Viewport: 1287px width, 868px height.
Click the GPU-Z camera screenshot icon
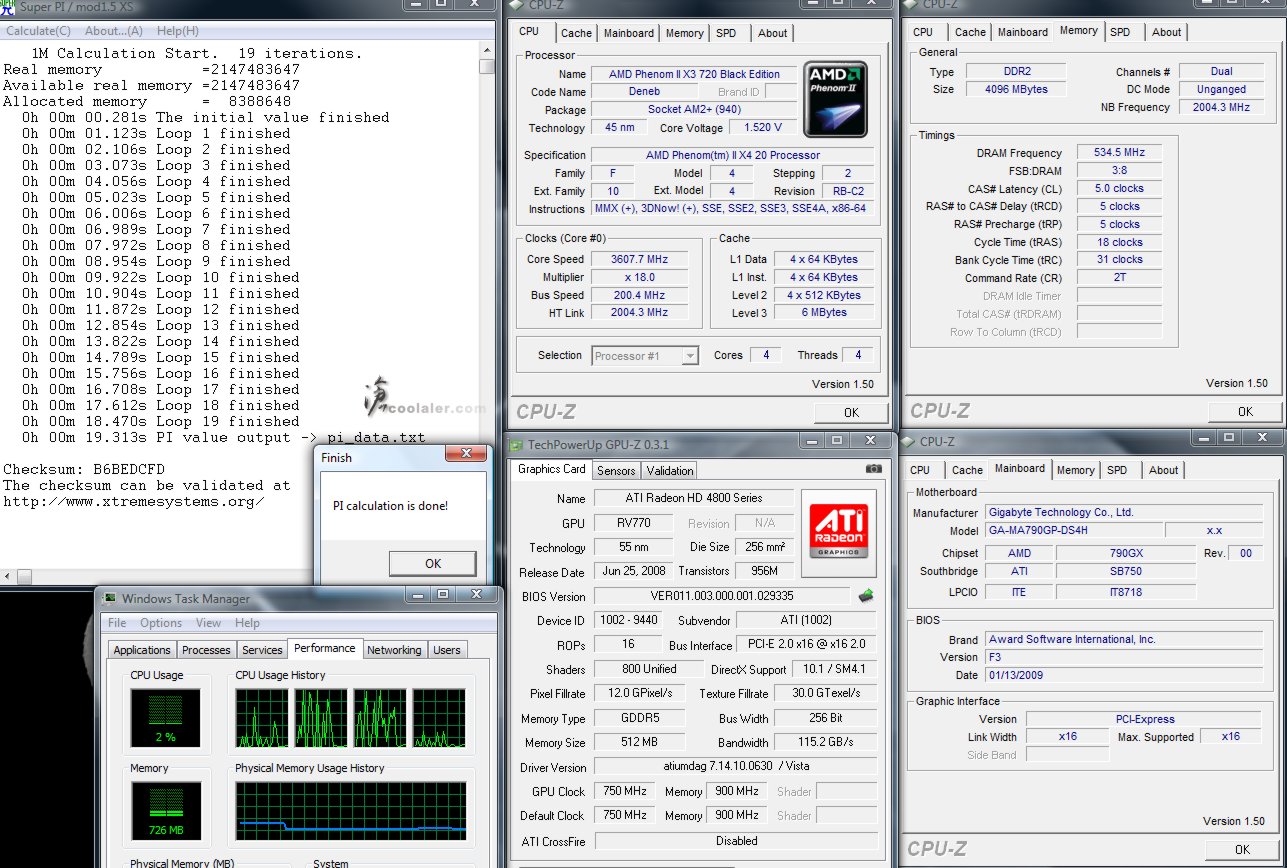874,468
